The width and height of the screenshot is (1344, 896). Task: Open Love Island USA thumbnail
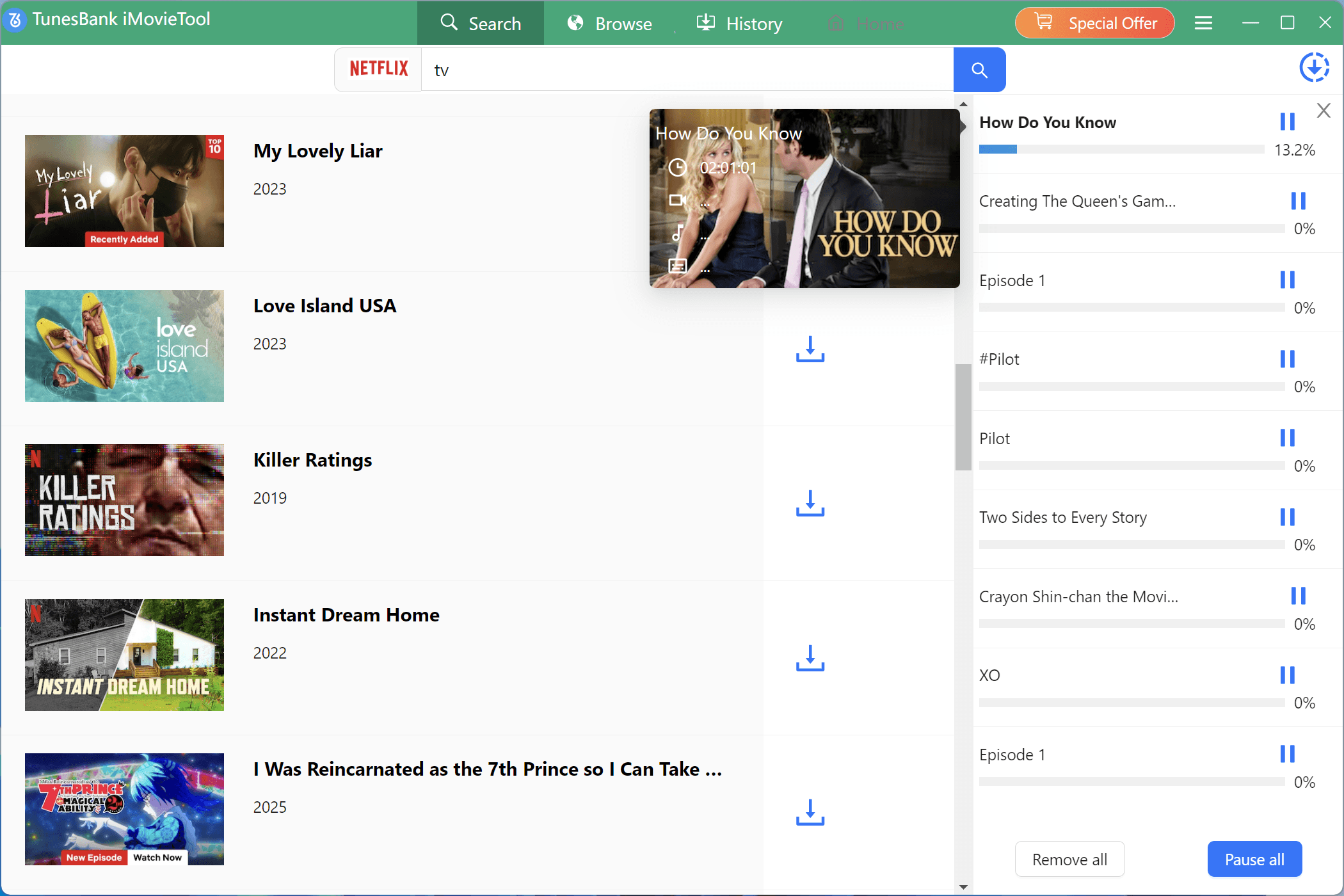pos(124,346)
